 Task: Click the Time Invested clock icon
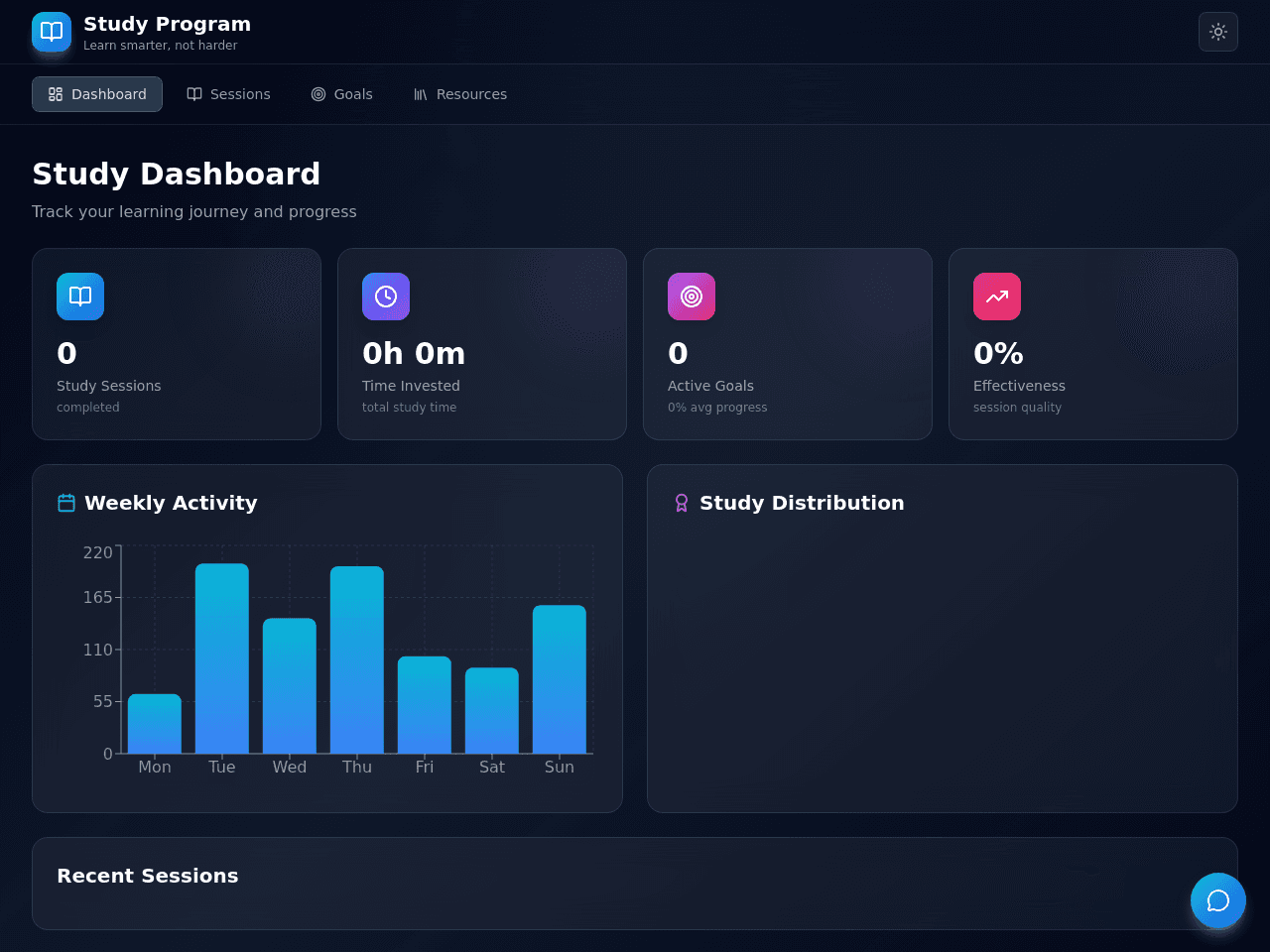click(386, 297)
